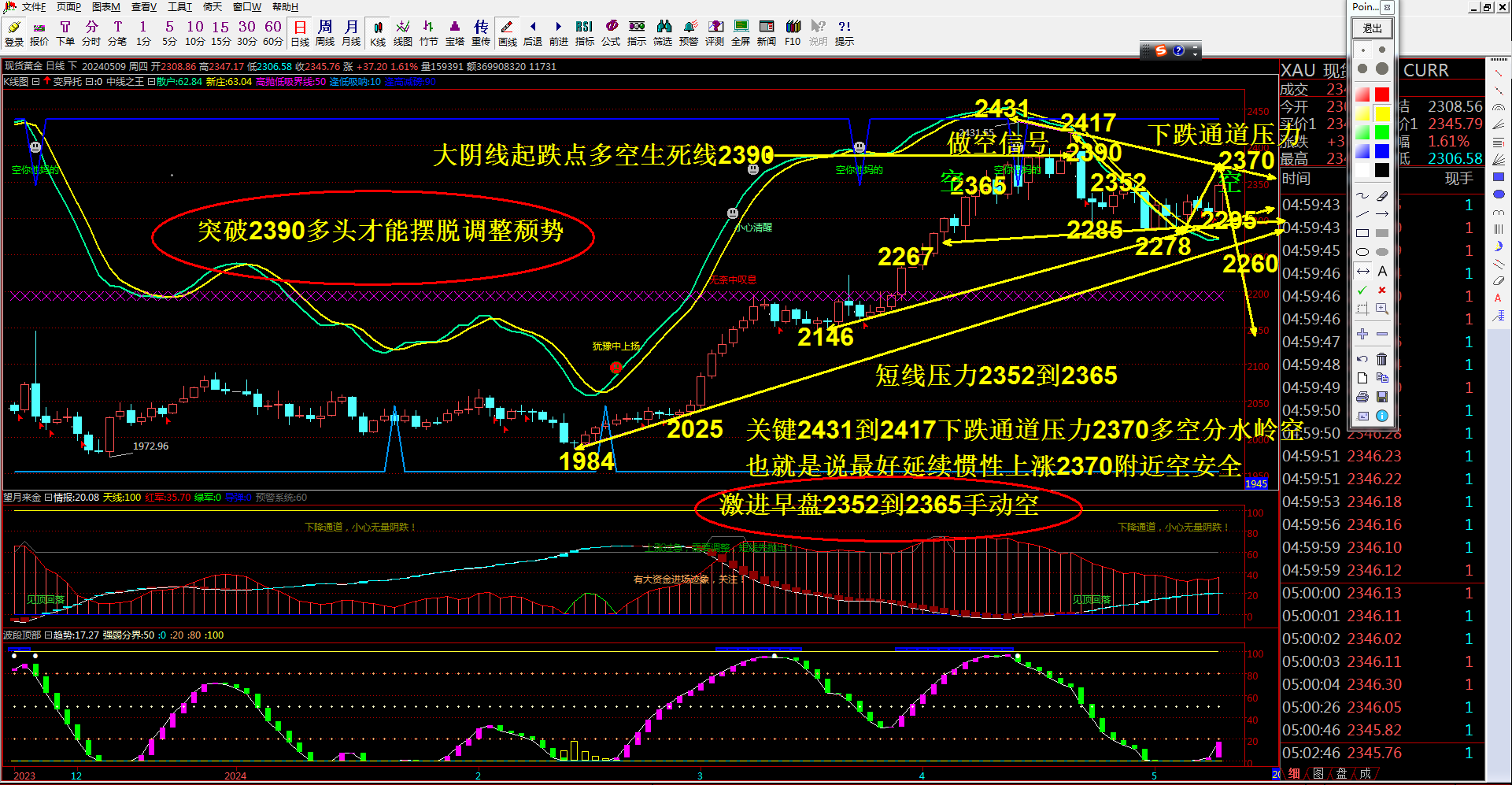Open the 新闻 news icon
The width and height of the screenshot is (1512, 785).
click(767, 33)
